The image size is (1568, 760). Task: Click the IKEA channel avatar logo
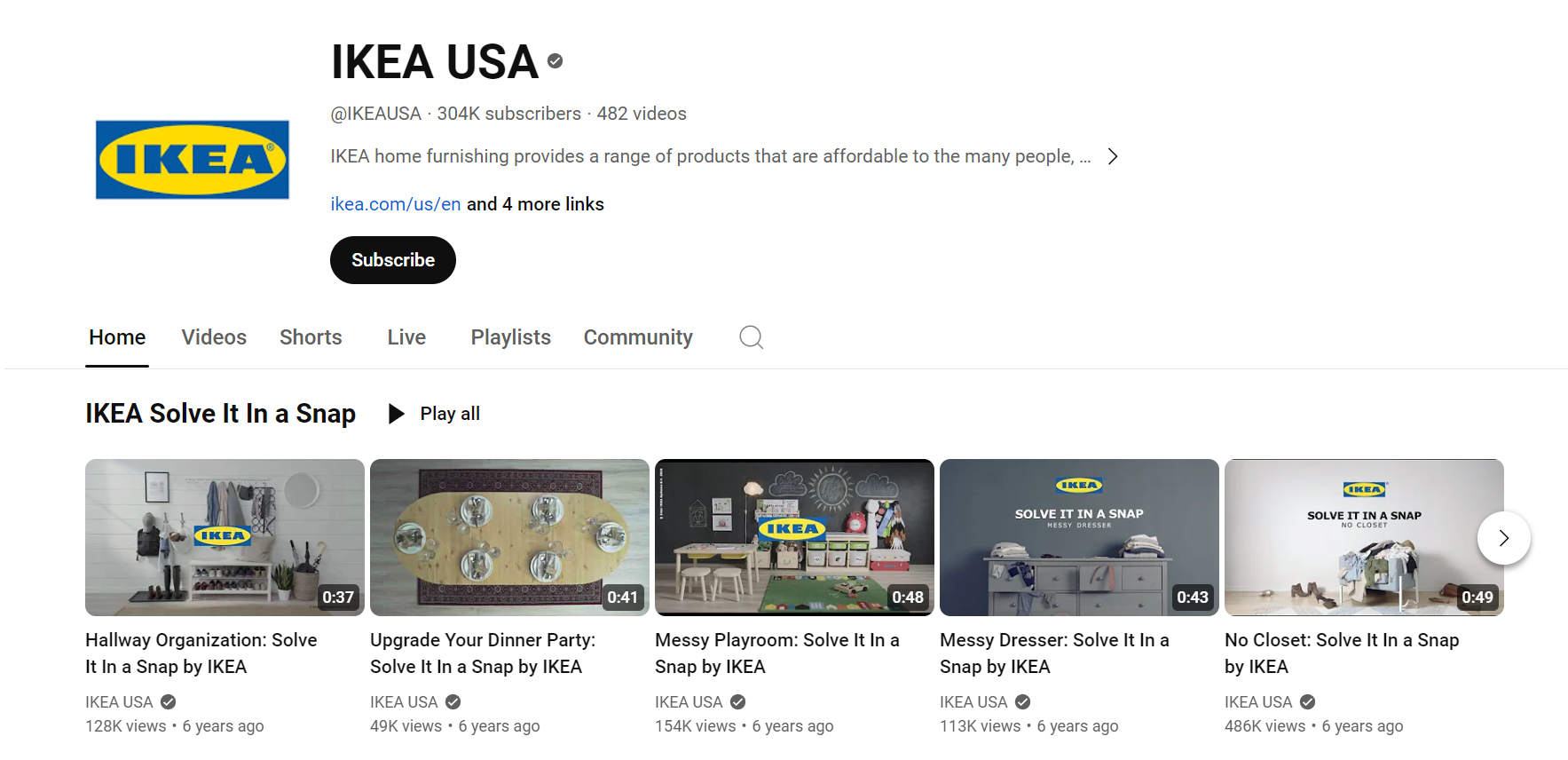tap(193, 160)
